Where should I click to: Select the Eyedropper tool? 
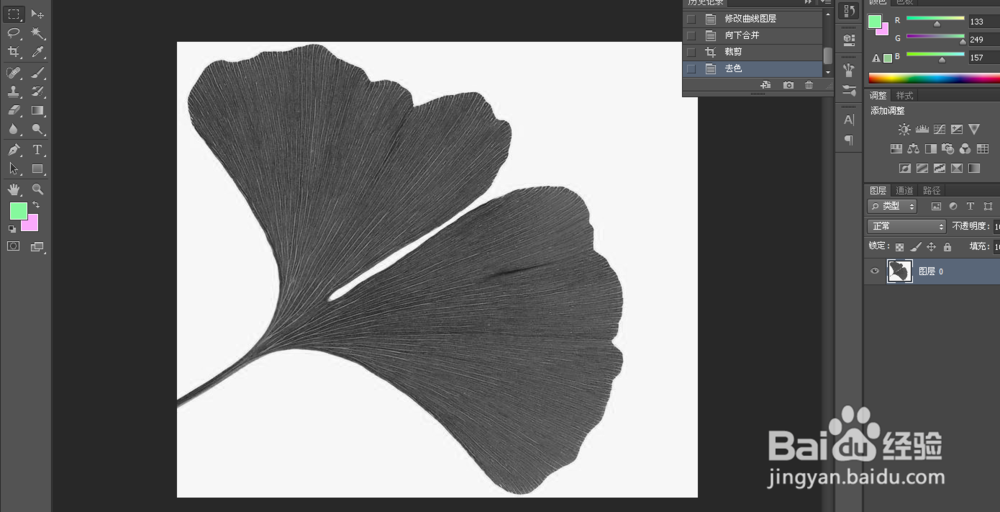point(38,52)
